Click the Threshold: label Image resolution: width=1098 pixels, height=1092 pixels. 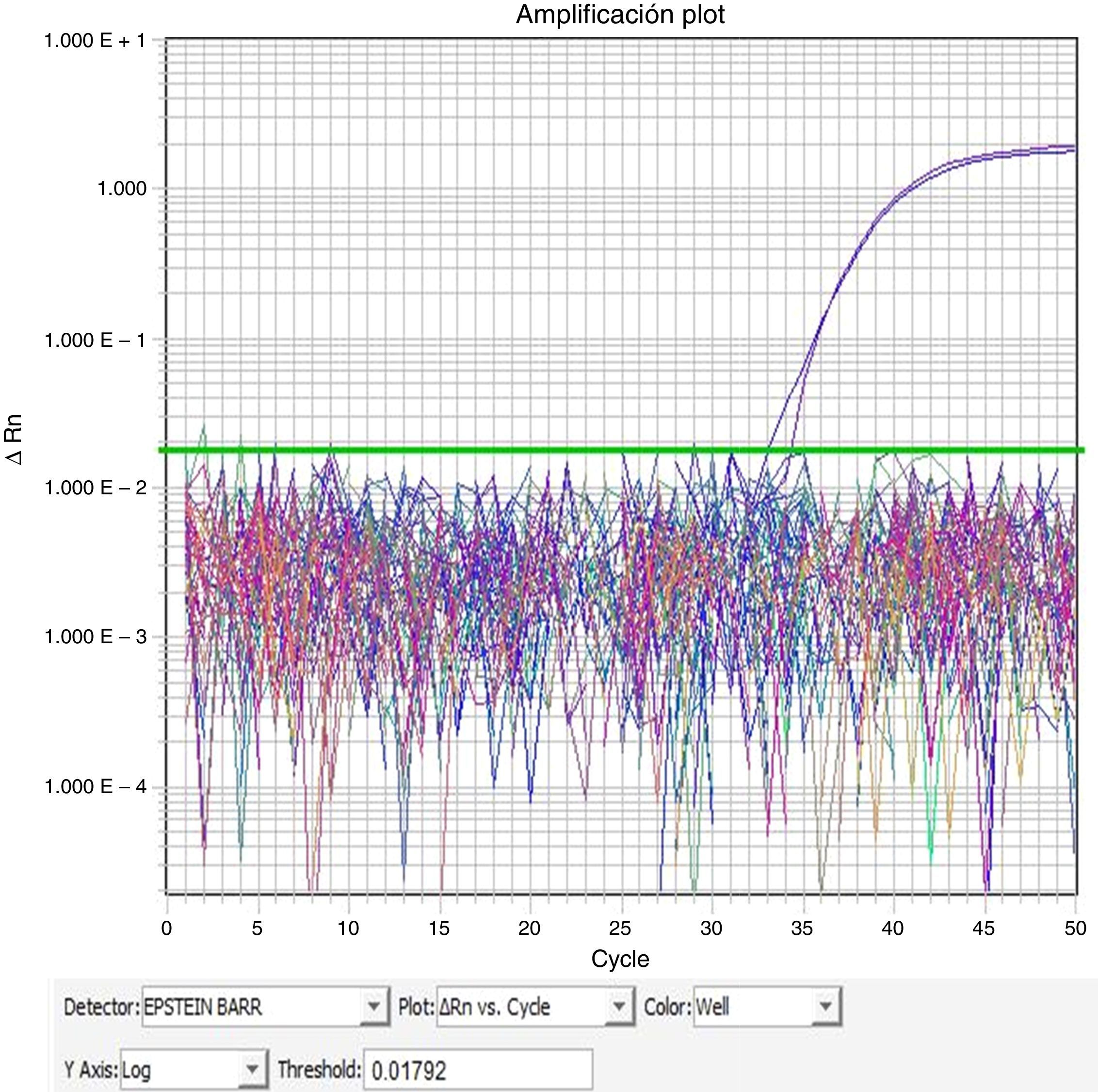click(320, 1069)
